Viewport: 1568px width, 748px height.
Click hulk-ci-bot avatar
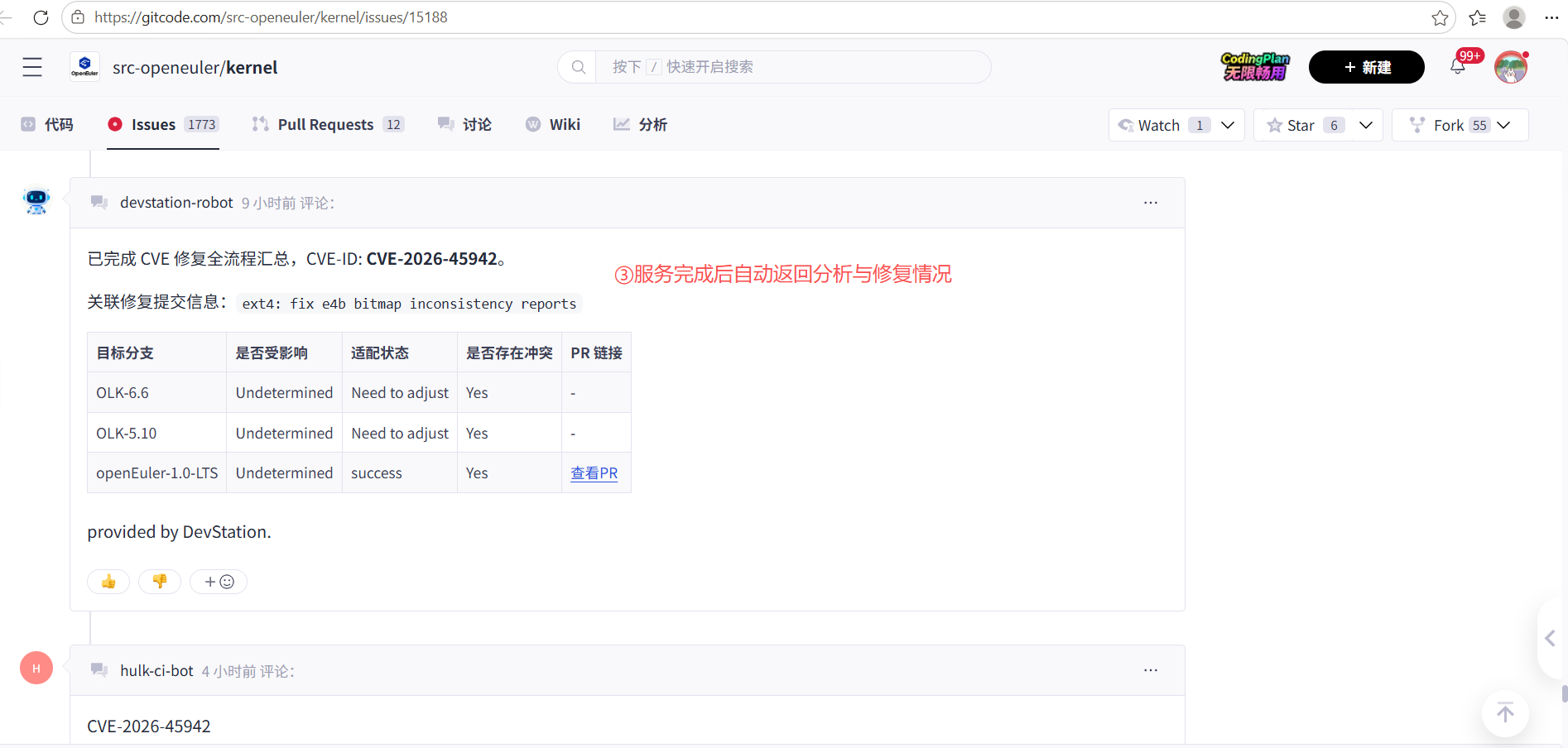[36, 668]
